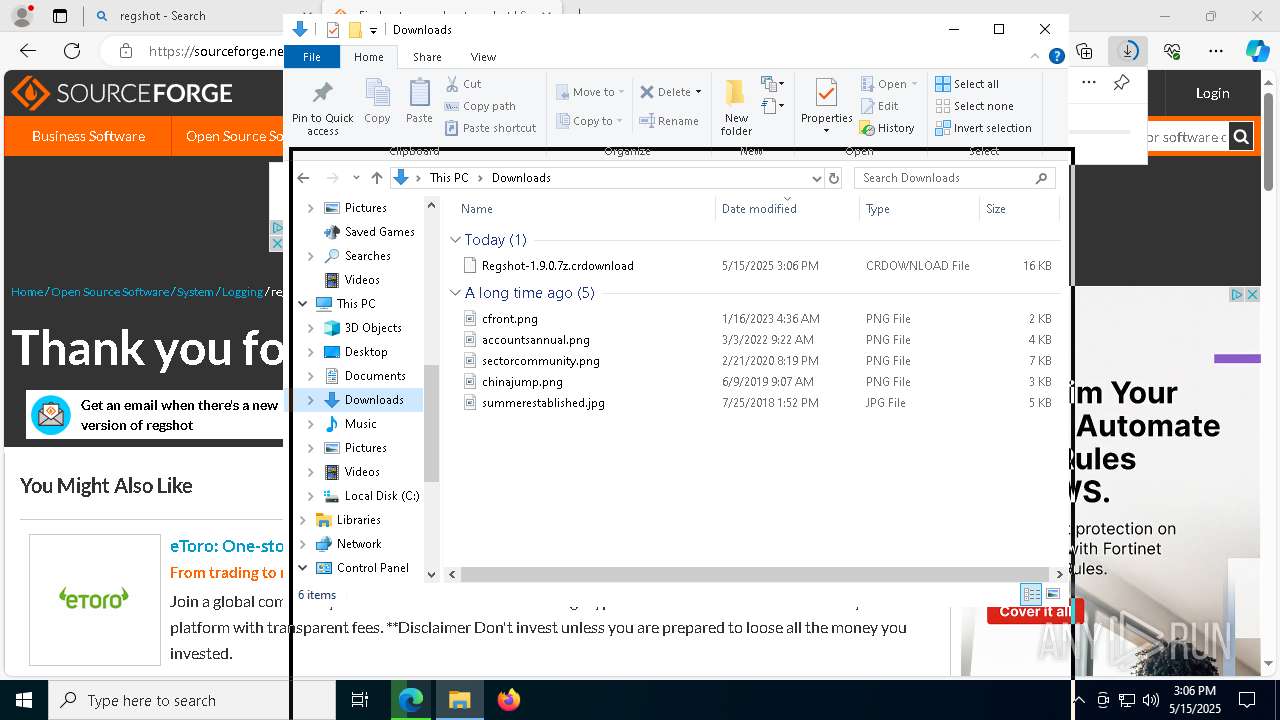Open Properties via the checkmark icon
This screenshot has width=1280, height=720.
tap(826, 93)
